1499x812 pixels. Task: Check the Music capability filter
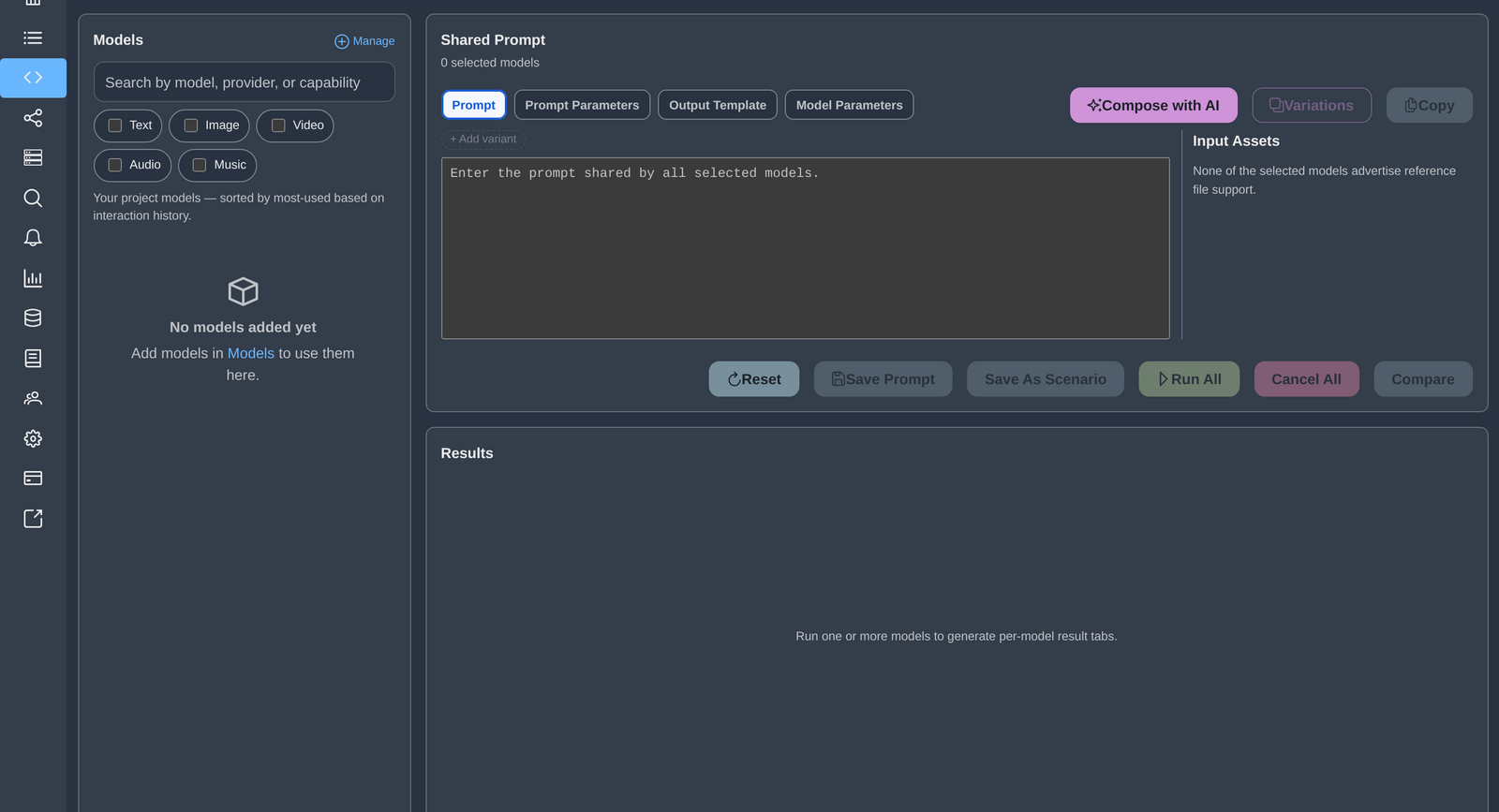[x=200, y=165]
